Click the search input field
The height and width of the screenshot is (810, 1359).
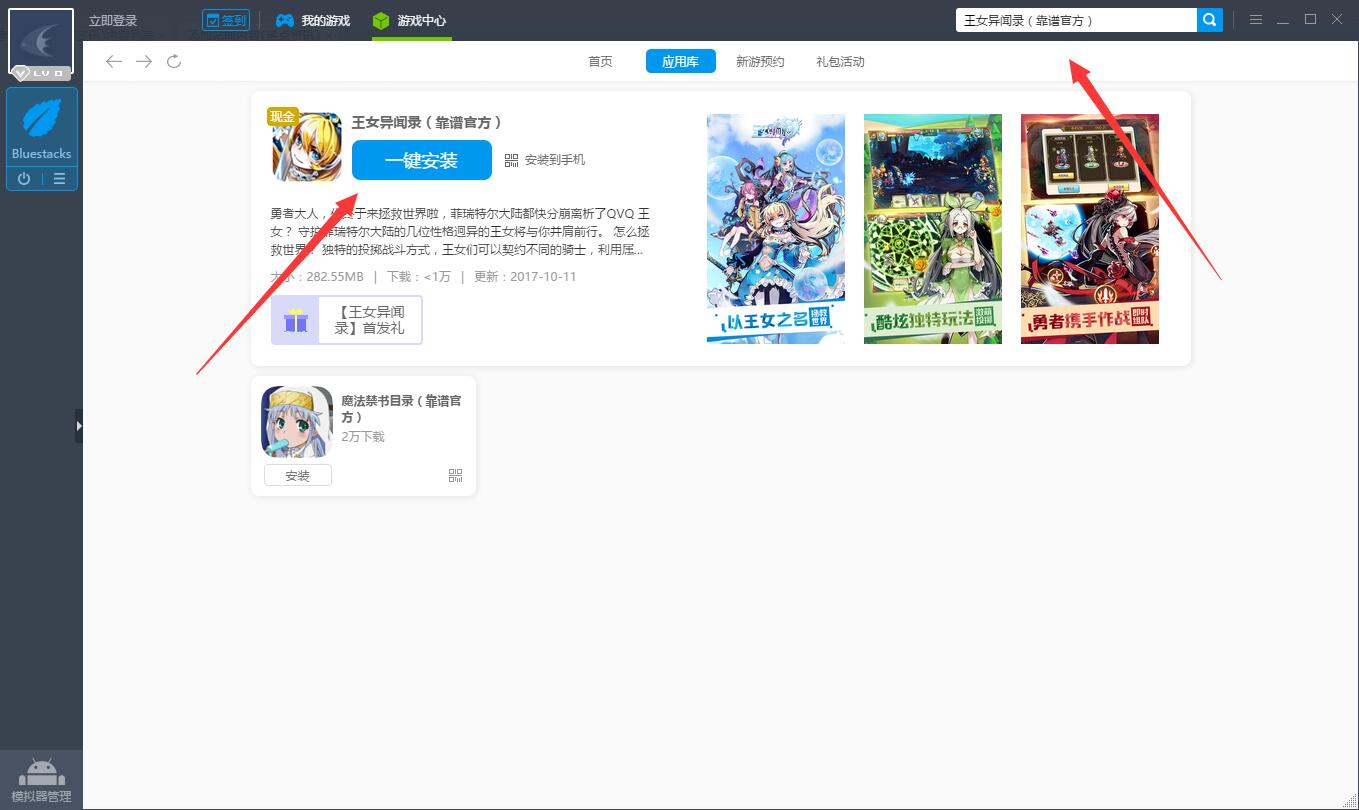click(x=1075, y=20)
